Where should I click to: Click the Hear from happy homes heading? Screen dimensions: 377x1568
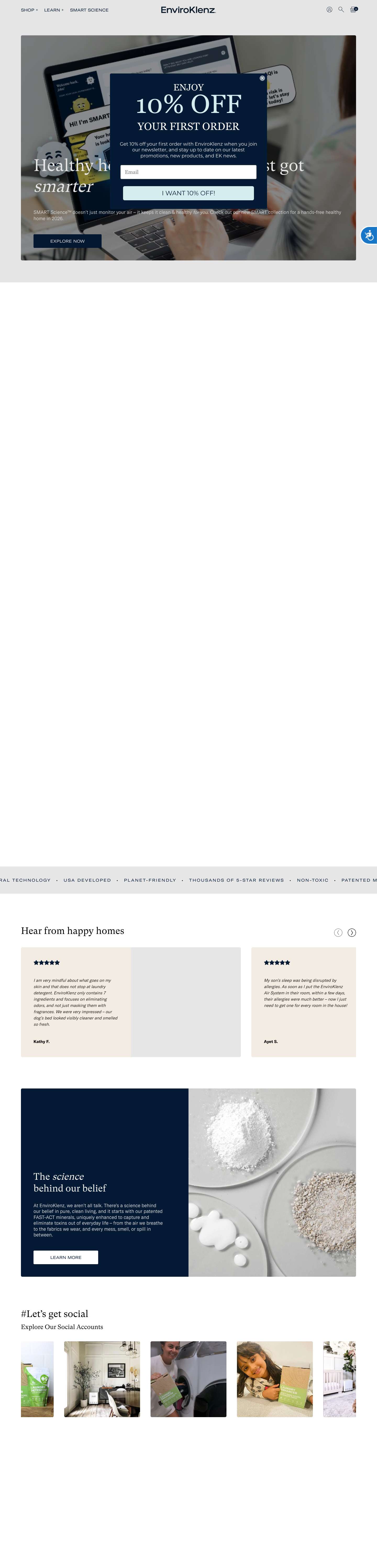73,931
